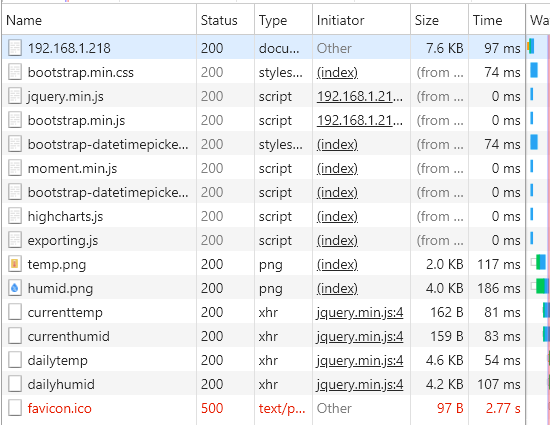Click the 7.6 KB size value

tap(445, 48)
